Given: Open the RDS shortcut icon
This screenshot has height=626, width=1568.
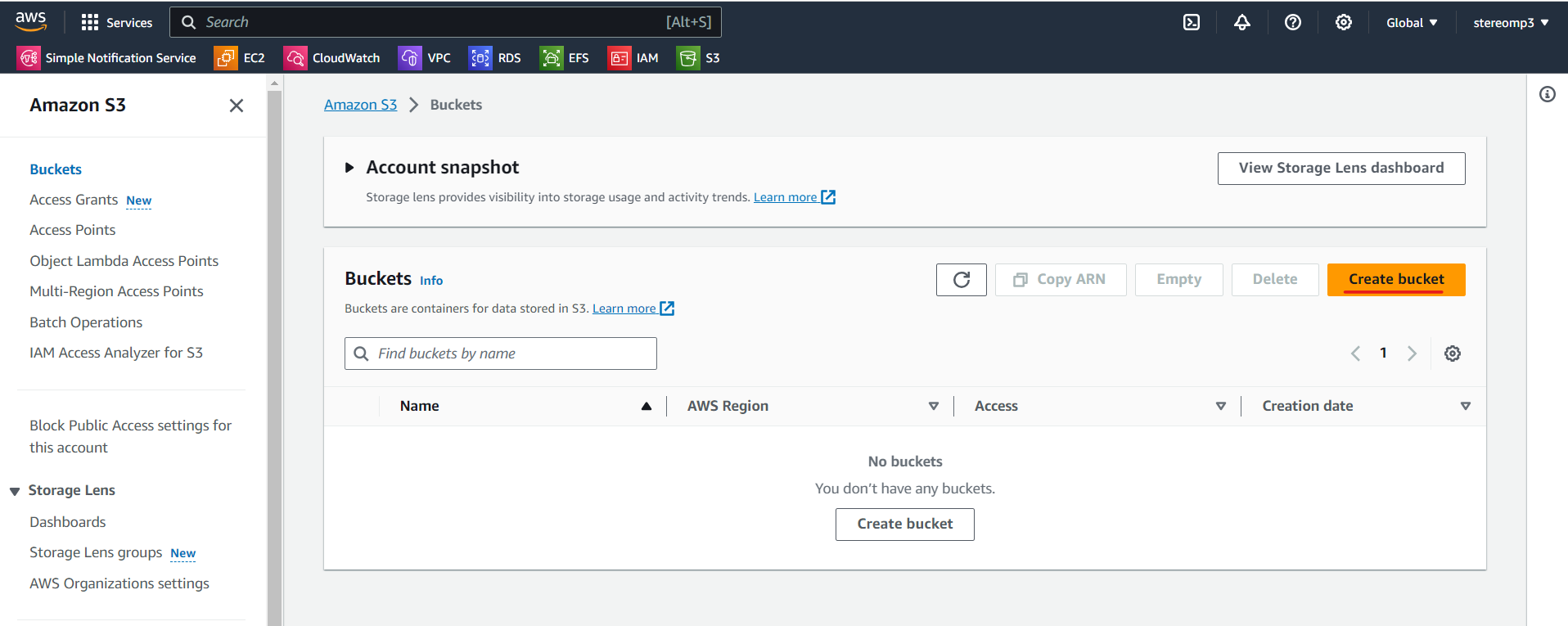Looking at the screenshot, I should click(480, 58).
